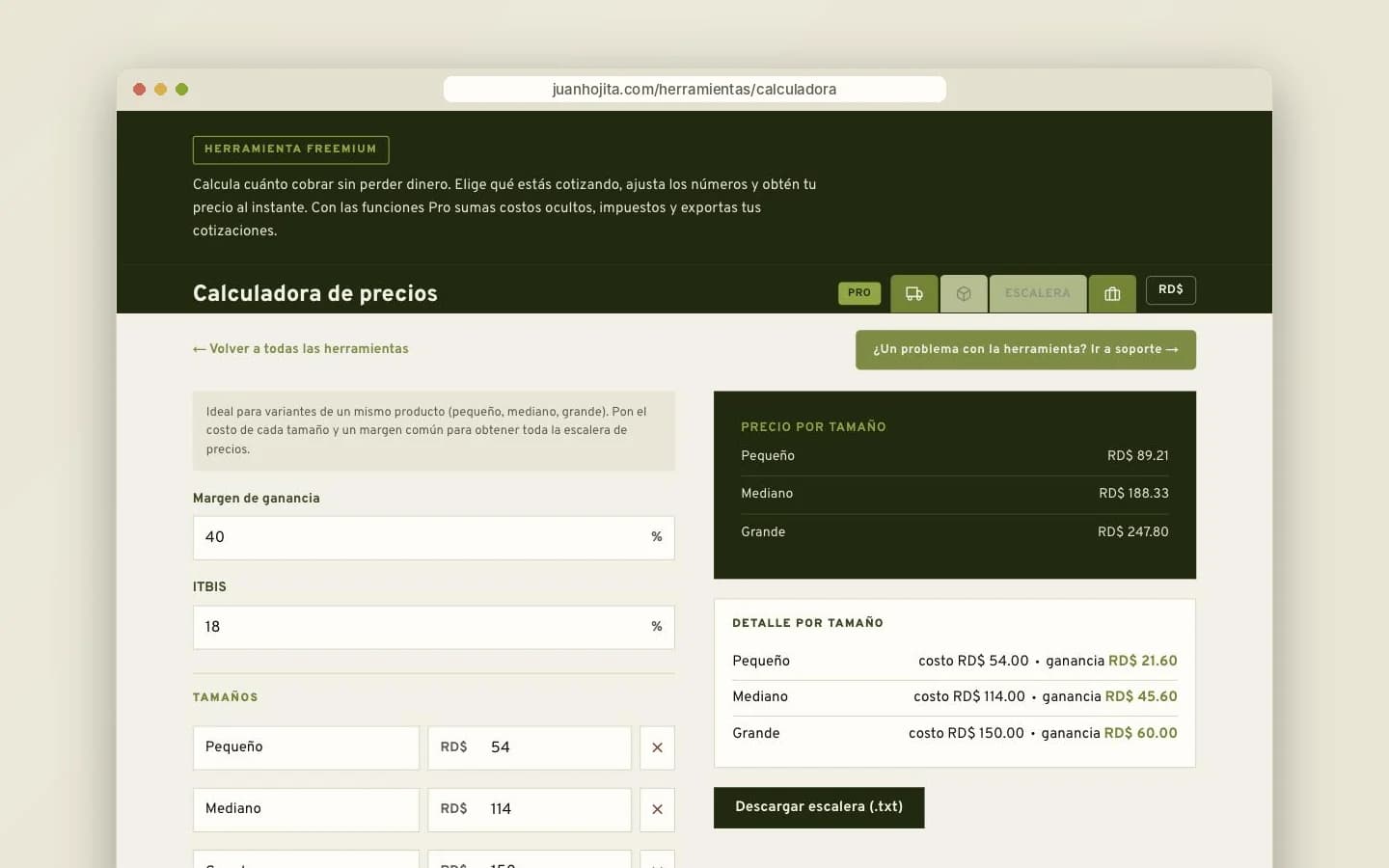The image size is (1389, 868).
Task: Edit the Pequeño size name field
Action: pos(306,747)
